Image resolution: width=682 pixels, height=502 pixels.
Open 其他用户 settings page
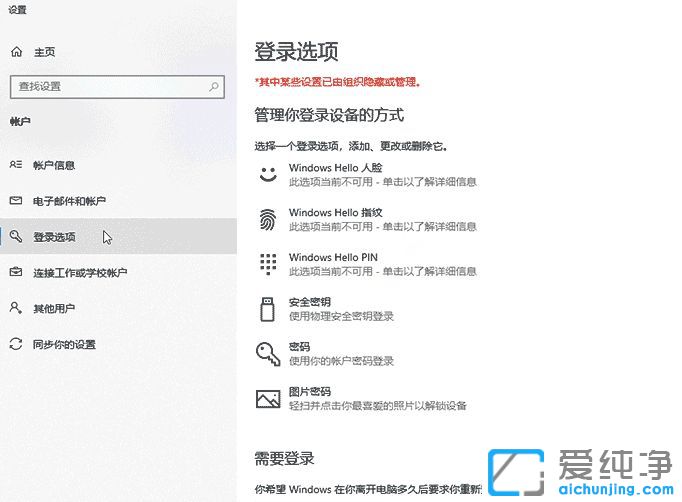click(54, 308)
